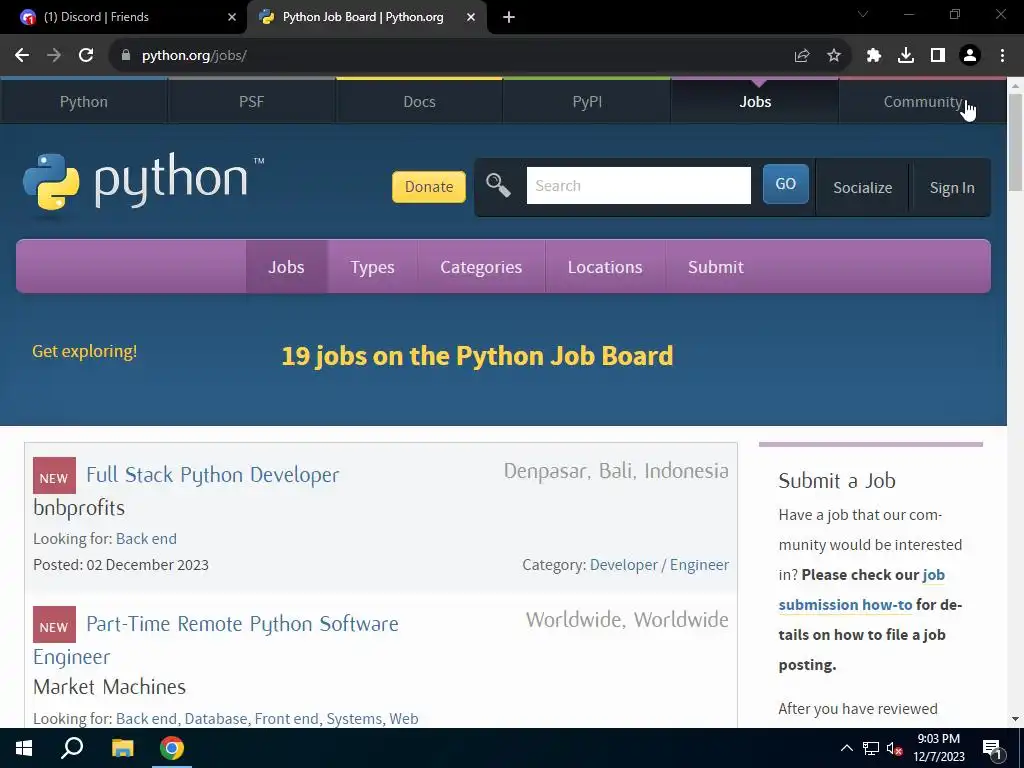
Task: Click the python.org/jobs/ address bar
Action: [451, 56]
